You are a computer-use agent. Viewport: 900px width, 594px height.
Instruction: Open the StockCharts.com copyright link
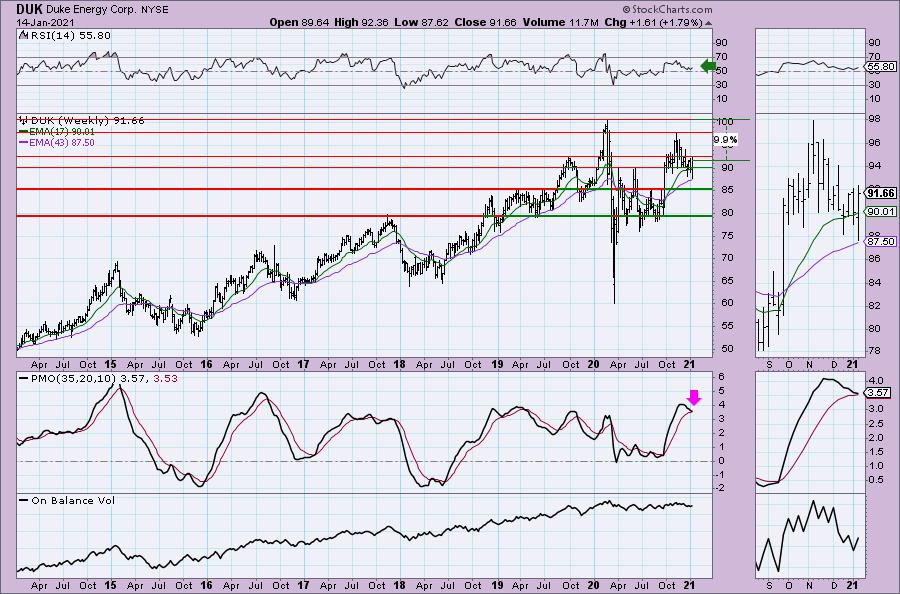click(x=668, y=9)
